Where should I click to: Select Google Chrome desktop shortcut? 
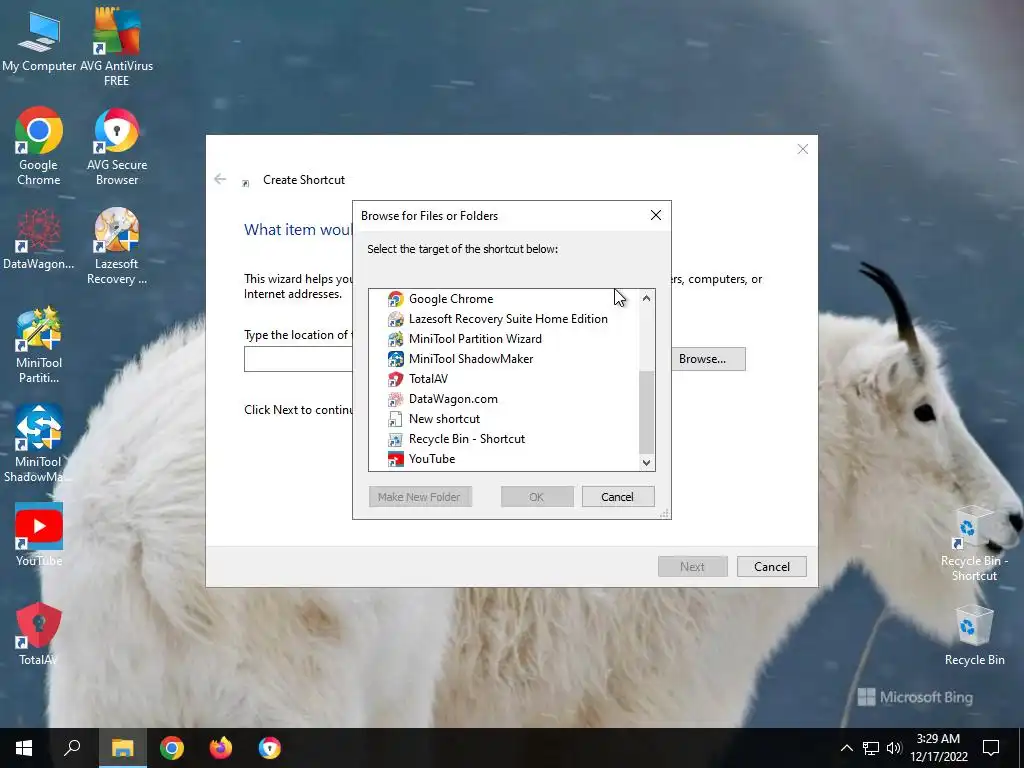pyautogui.click(x=39, y=146)
